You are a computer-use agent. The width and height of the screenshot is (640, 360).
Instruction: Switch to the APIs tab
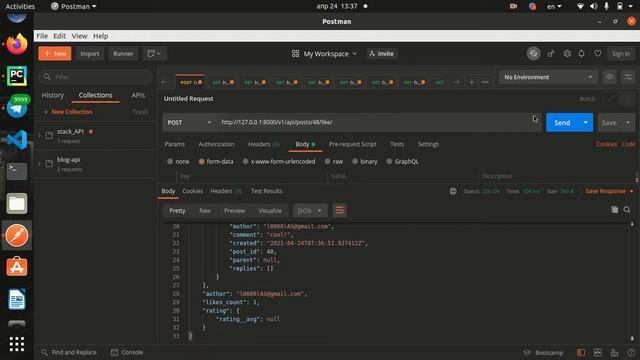pyautogui.click(x=138, y=95)
